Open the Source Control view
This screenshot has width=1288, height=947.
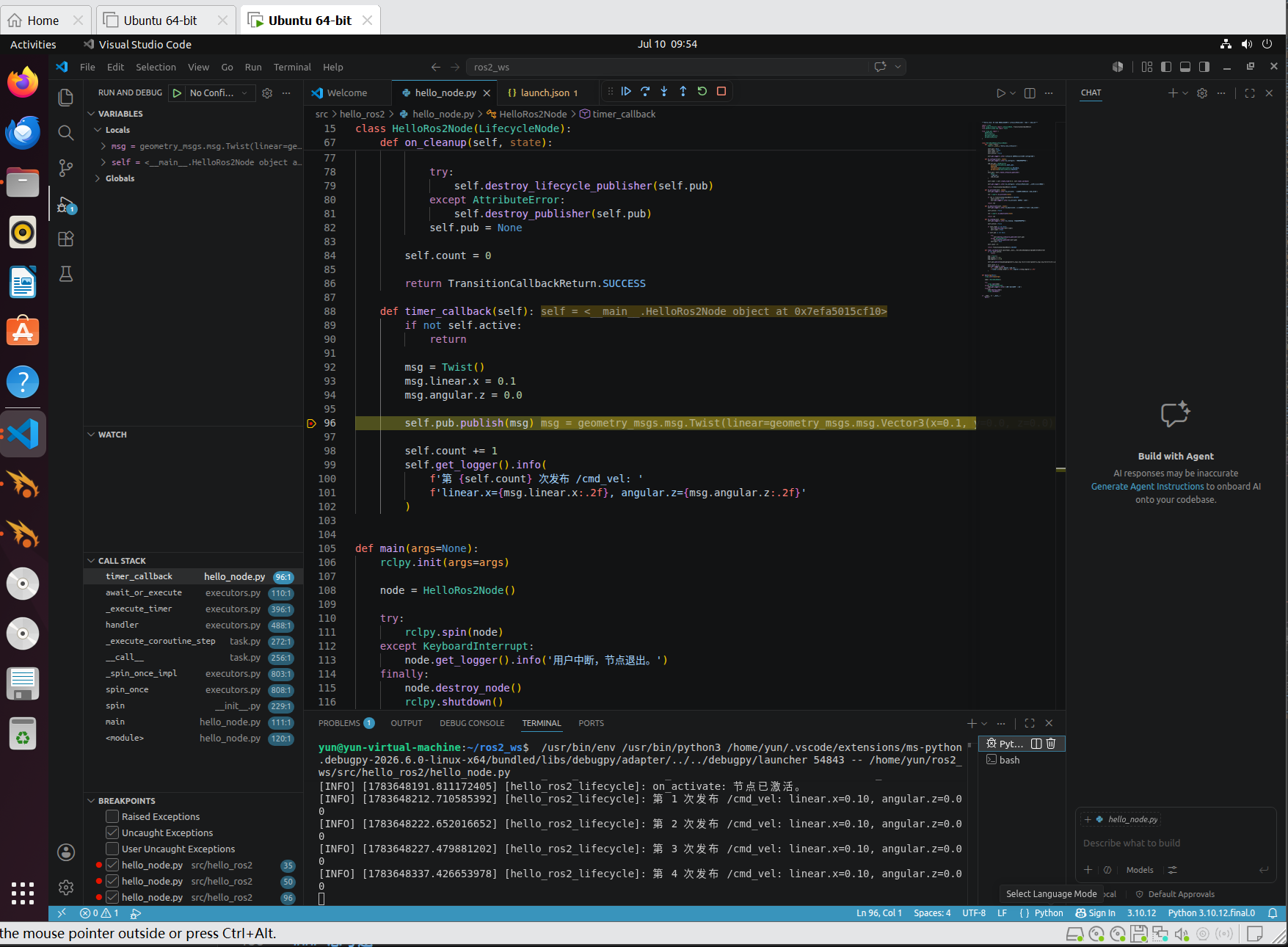tap(66, 168)
